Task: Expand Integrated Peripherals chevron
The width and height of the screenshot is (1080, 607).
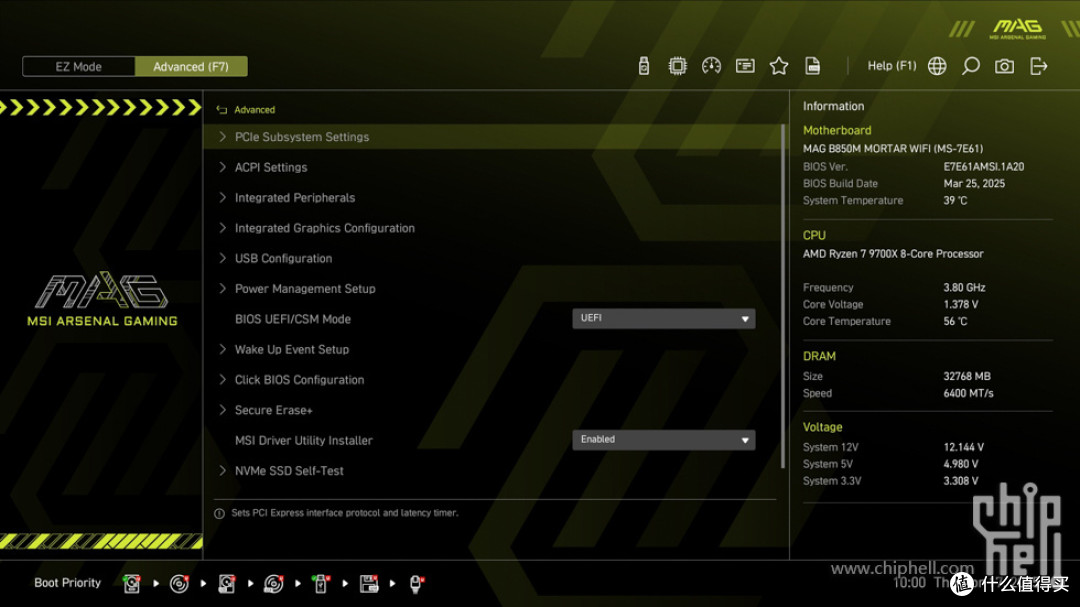Action: point(222,197)
